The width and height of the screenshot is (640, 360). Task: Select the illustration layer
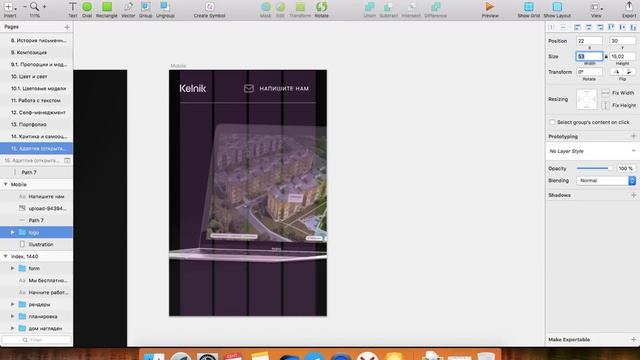(36, 244)
